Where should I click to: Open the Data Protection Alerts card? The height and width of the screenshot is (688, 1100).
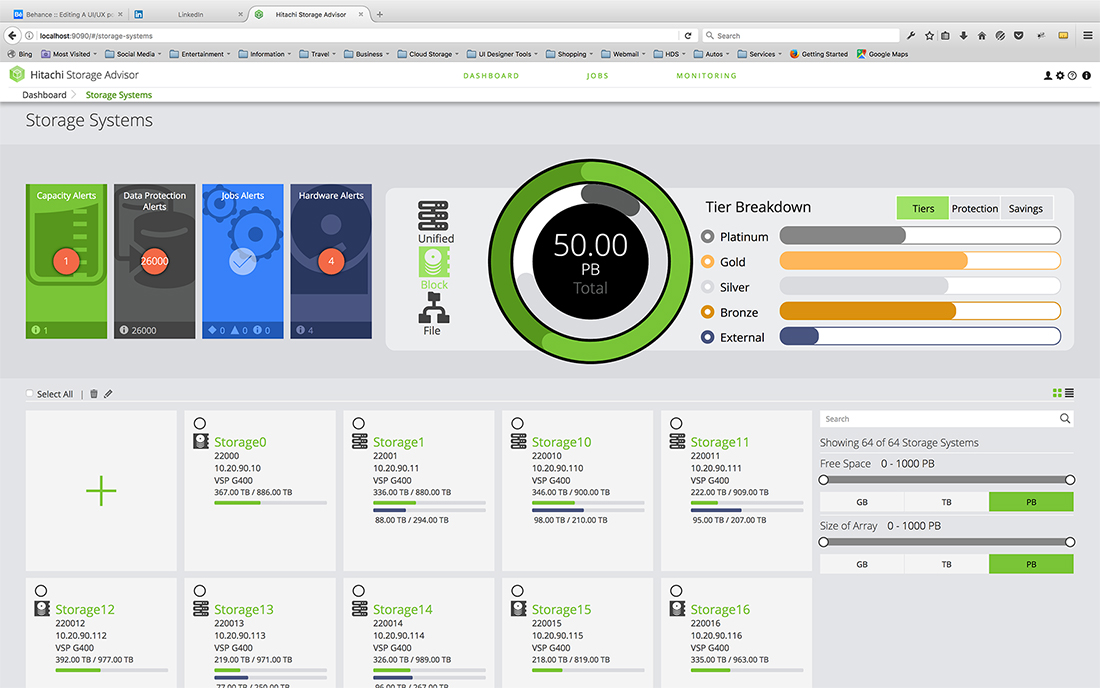[x=154, y=261]
